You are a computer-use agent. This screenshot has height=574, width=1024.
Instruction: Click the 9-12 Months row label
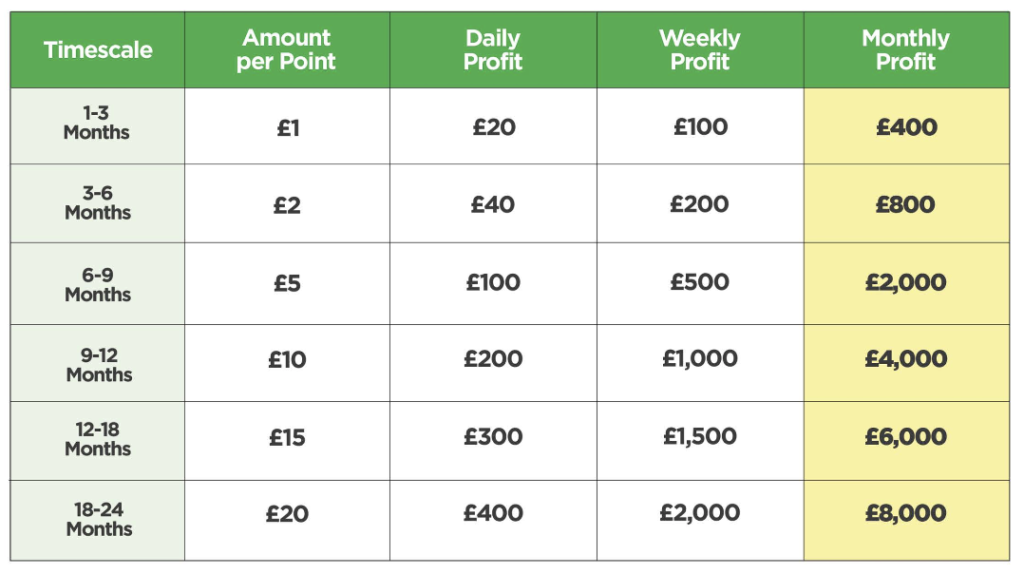[97, 363]
